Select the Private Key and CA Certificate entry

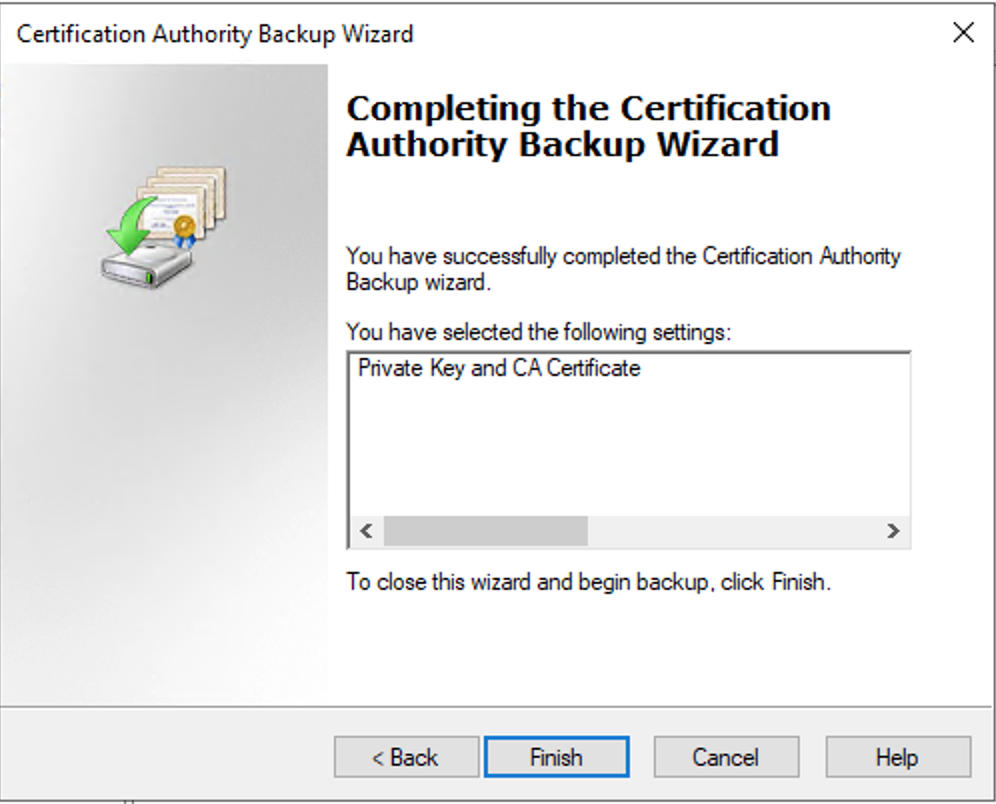click(x=499, y=368)
